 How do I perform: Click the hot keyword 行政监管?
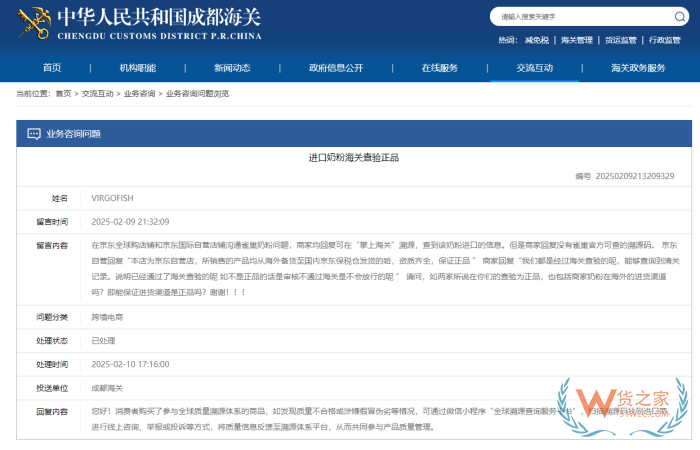point(665,40)
